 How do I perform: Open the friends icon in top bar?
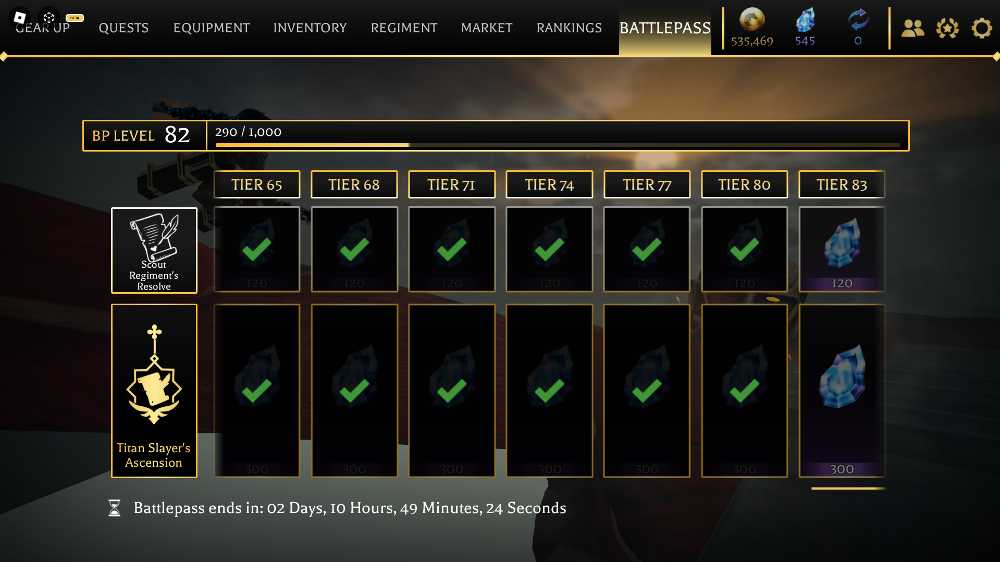pos(913,28)
